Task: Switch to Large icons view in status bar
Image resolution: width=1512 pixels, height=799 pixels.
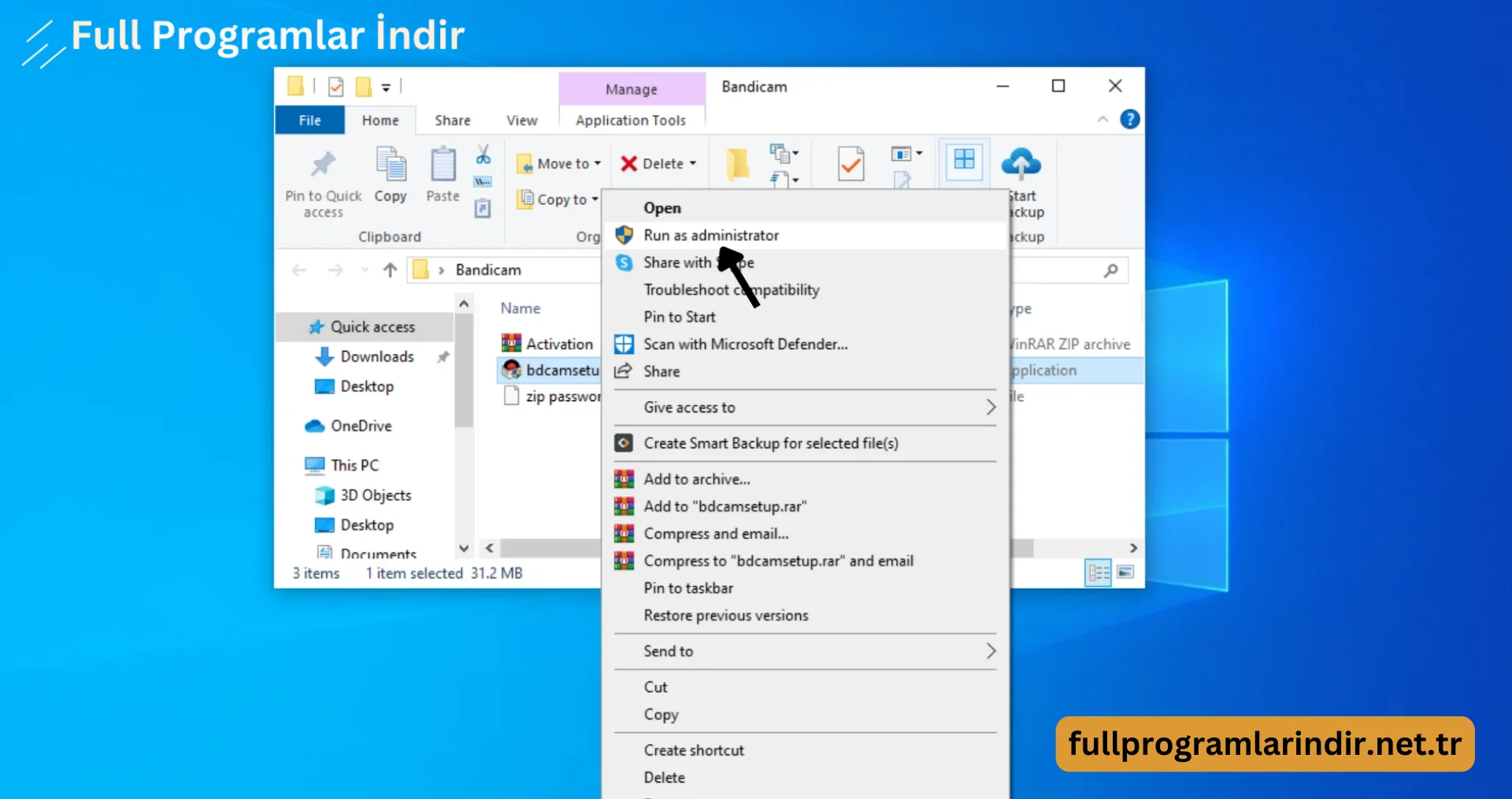Action: pos(1126,572)
